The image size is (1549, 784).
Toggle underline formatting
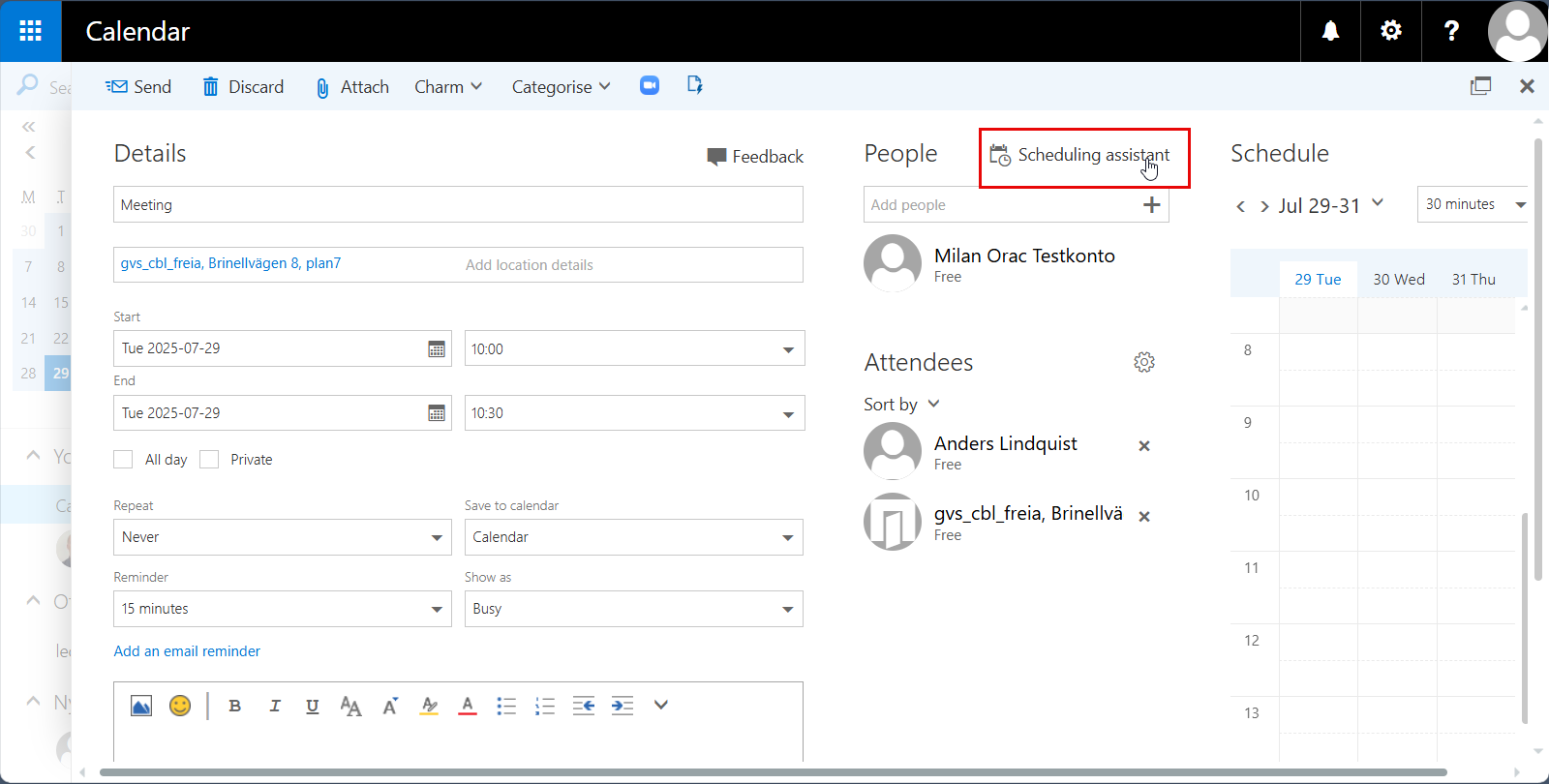pos(312,706)
